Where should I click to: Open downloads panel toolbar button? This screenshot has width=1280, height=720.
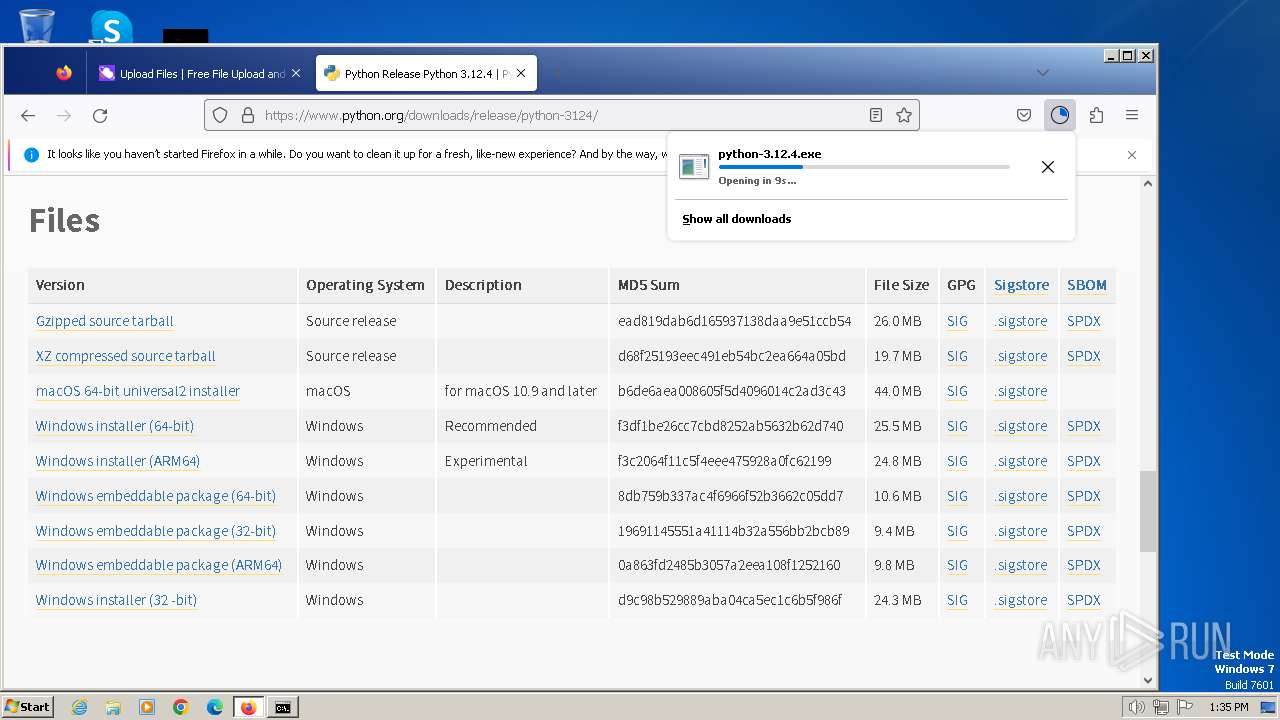tap(1060, 115)
